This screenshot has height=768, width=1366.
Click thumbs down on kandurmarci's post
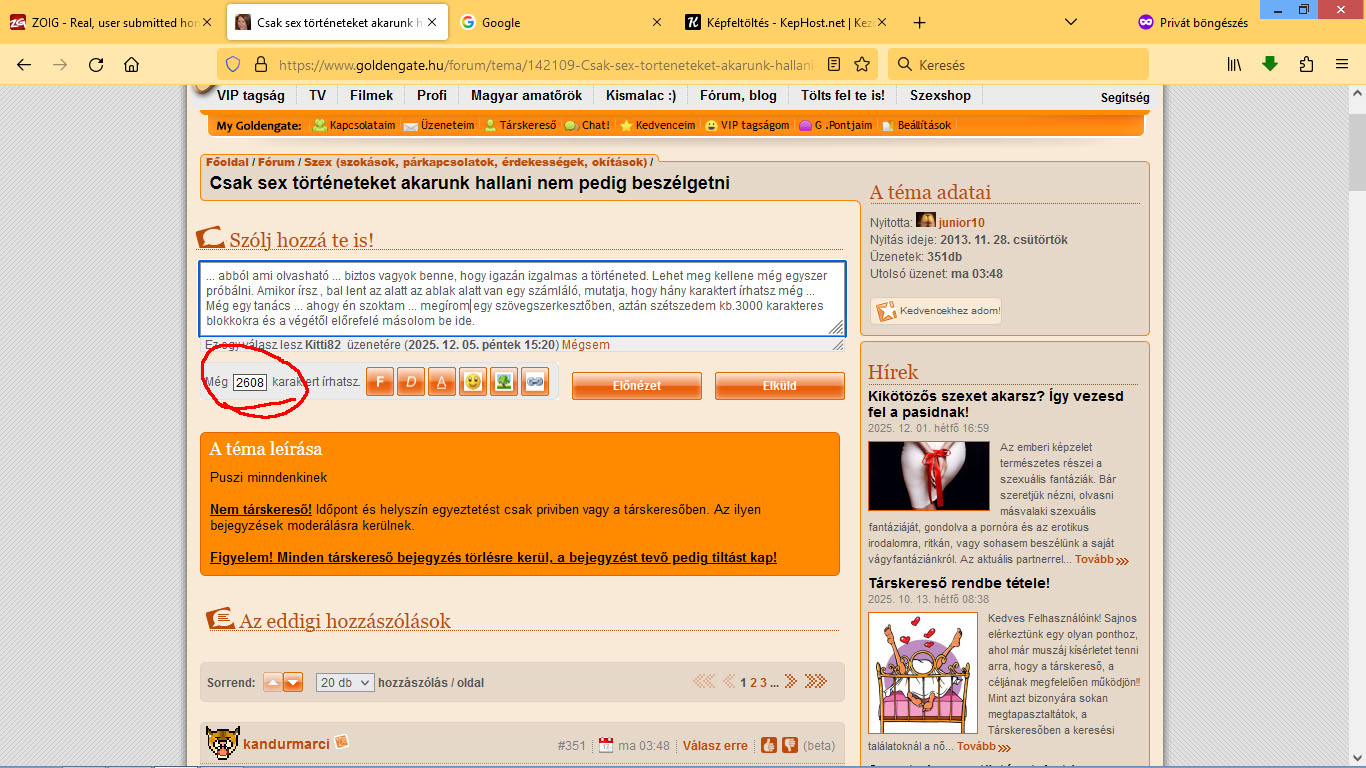pyautogui.click(x=789, y=745)
